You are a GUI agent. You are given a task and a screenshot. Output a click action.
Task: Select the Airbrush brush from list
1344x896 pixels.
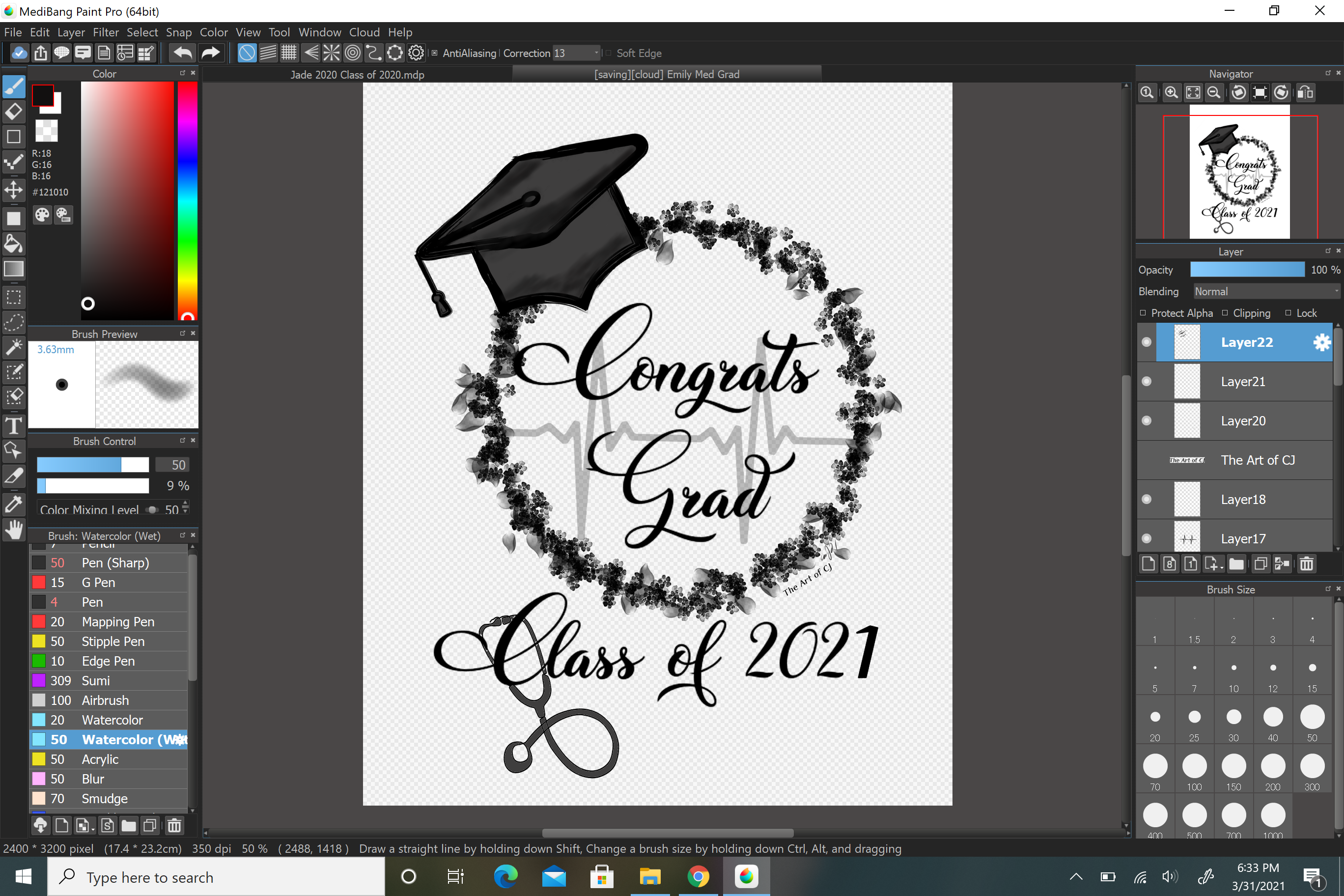point(105,700)
